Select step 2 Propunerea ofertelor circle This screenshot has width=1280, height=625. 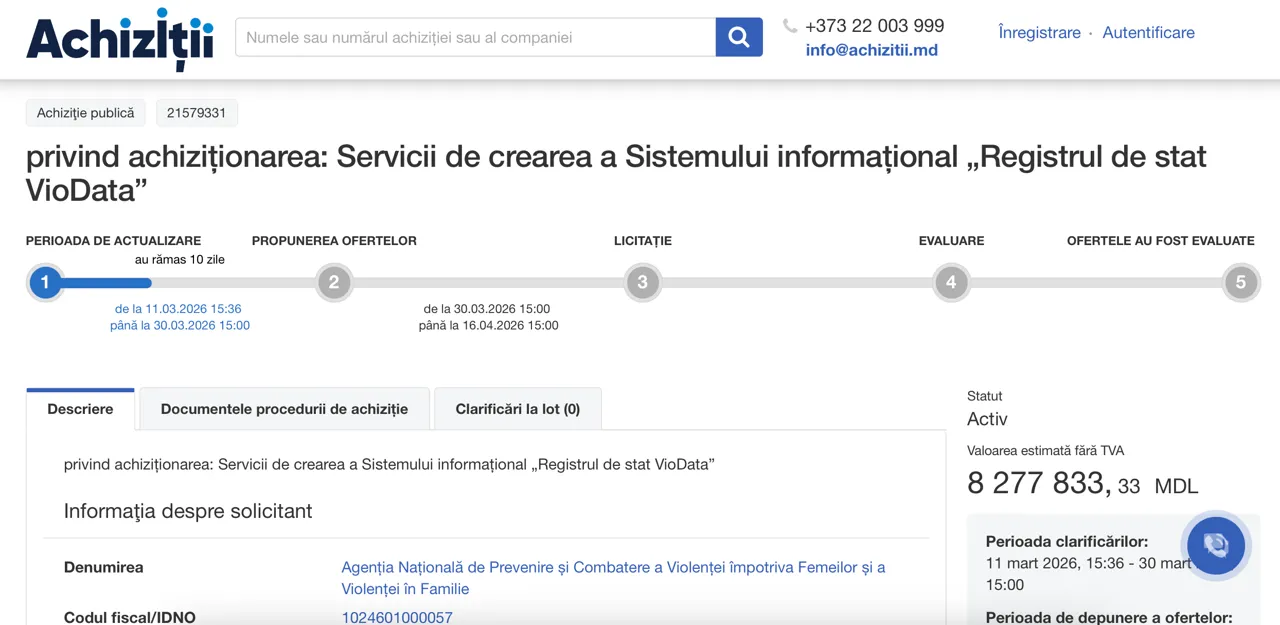(x=334, y=282)
